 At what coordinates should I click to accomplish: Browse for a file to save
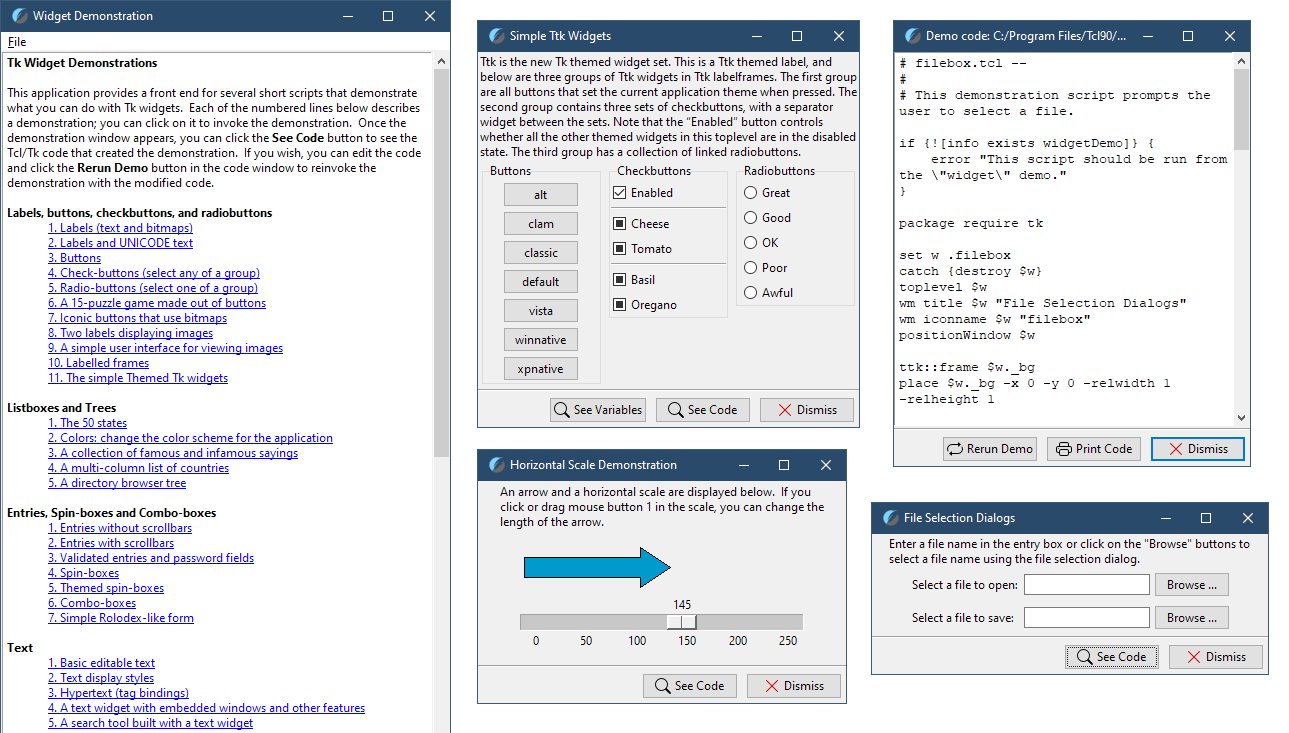pos(1191,618)
